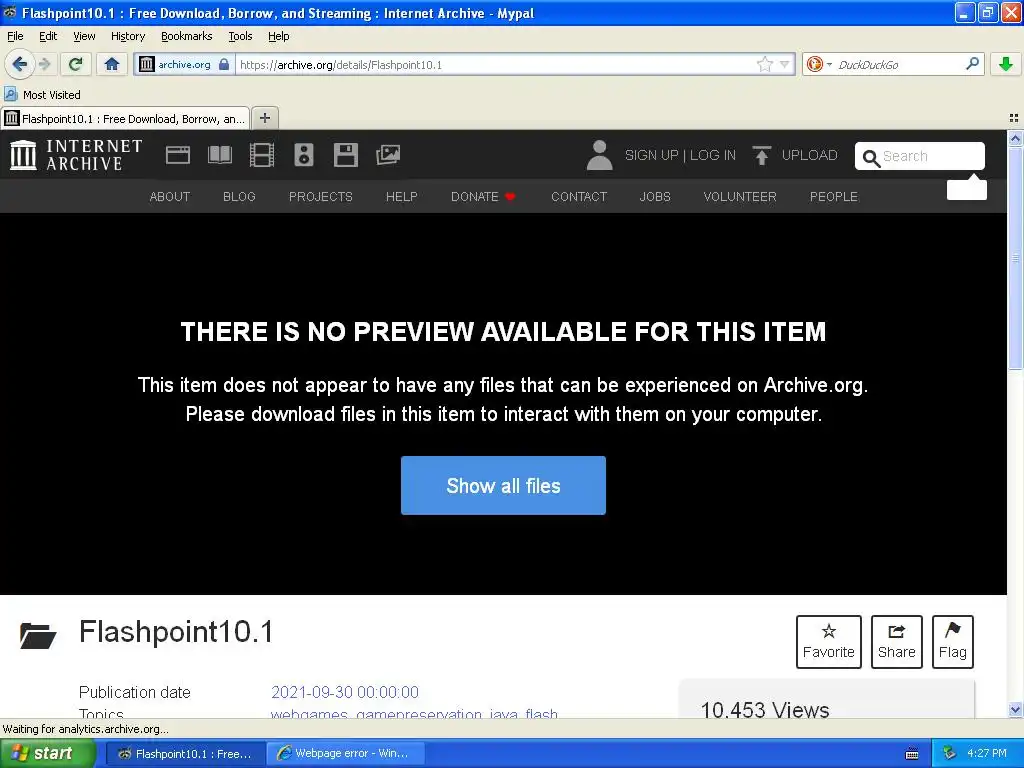Click the DuckDuckGo search input field

point(898,64)
